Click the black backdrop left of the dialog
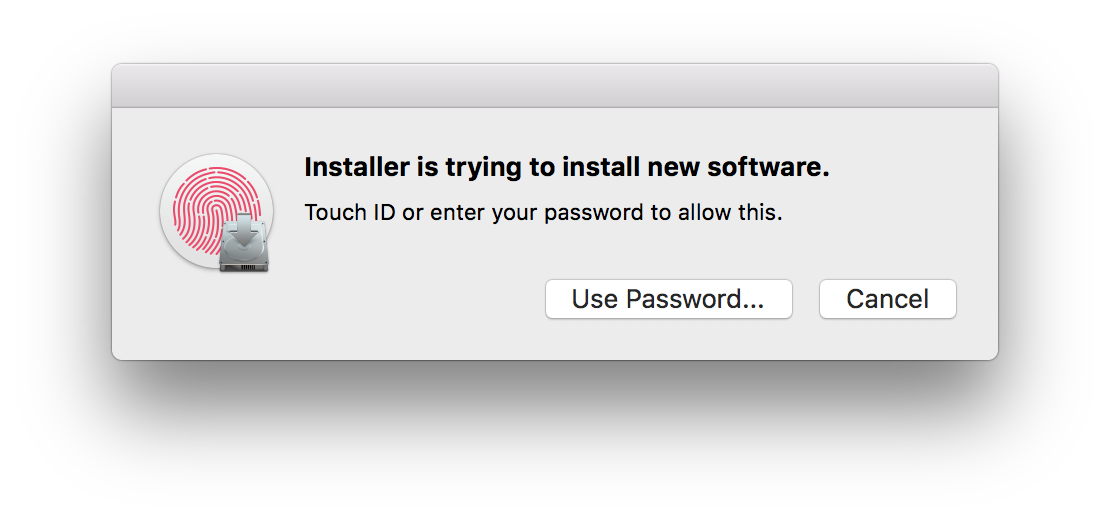 coord(55,212)
